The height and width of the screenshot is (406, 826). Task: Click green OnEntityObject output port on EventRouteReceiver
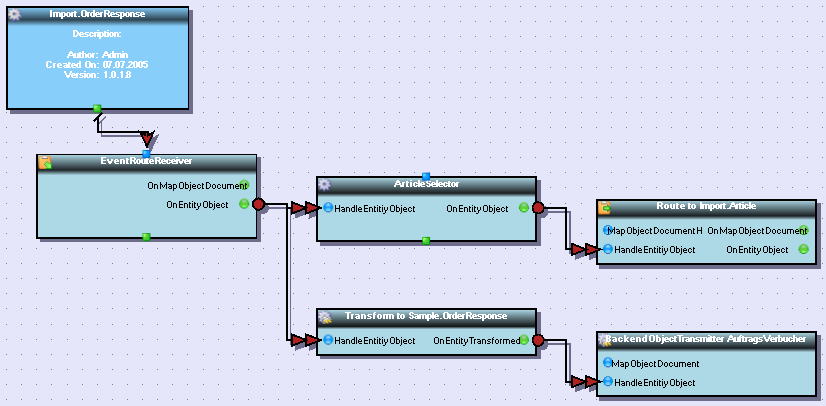pos(244,204)
